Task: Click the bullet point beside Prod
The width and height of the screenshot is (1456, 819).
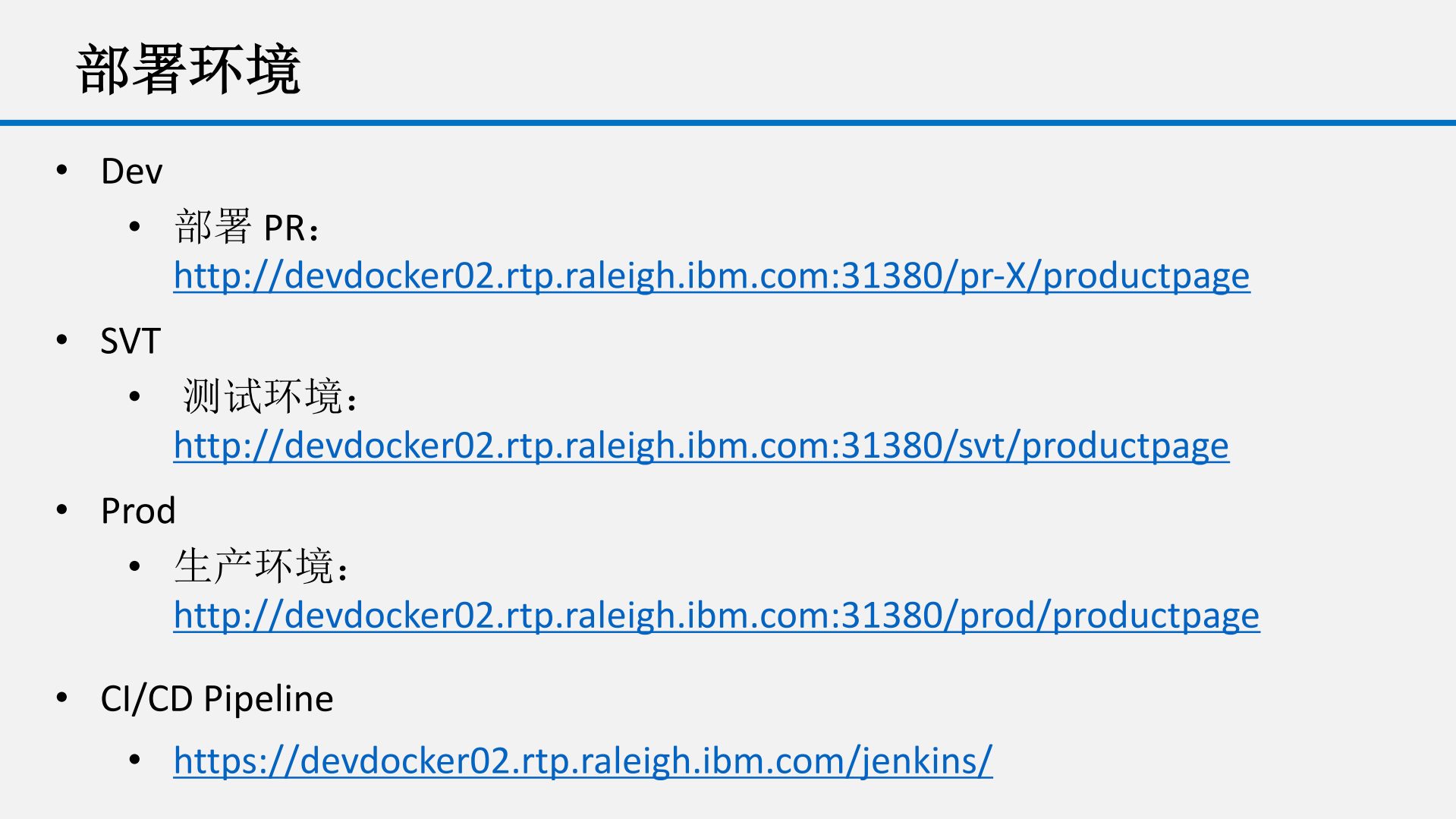Action: tap(62, 509)
